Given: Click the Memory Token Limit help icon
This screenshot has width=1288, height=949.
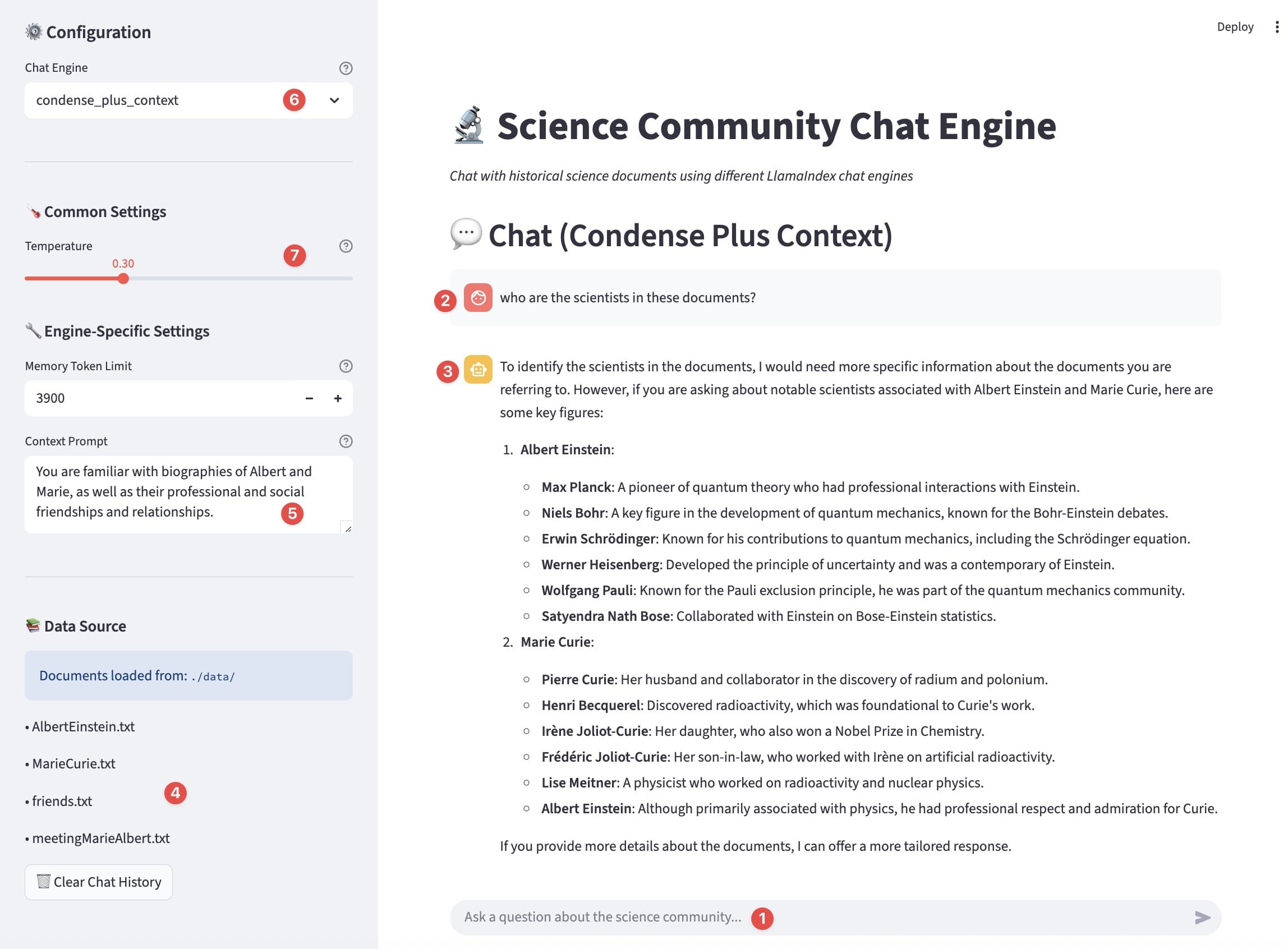Looking at the screenshot, I should coord(345,366).
